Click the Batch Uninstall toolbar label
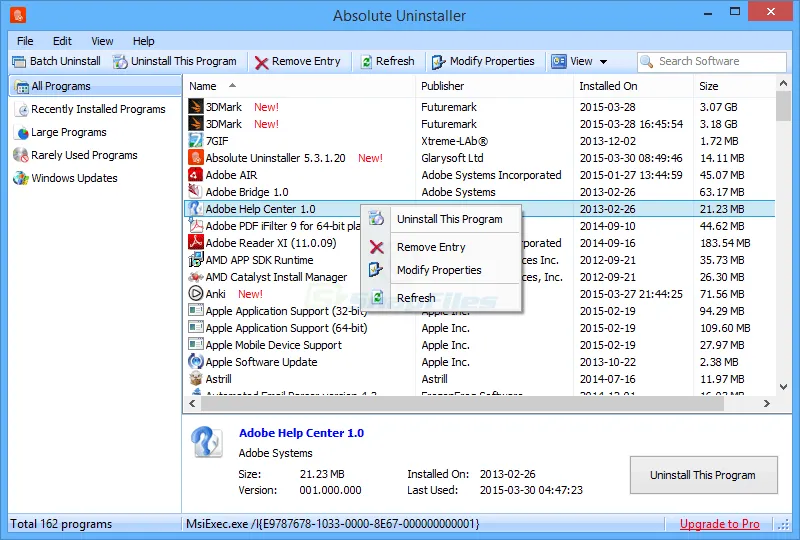 click(x=65, y=61)
